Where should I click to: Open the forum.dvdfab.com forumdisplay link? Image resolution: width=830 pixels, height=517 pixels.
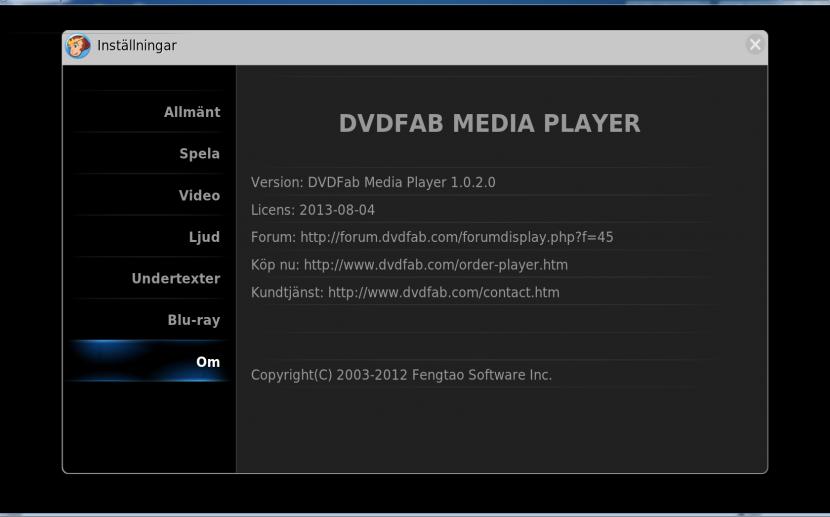coord(457,237)
